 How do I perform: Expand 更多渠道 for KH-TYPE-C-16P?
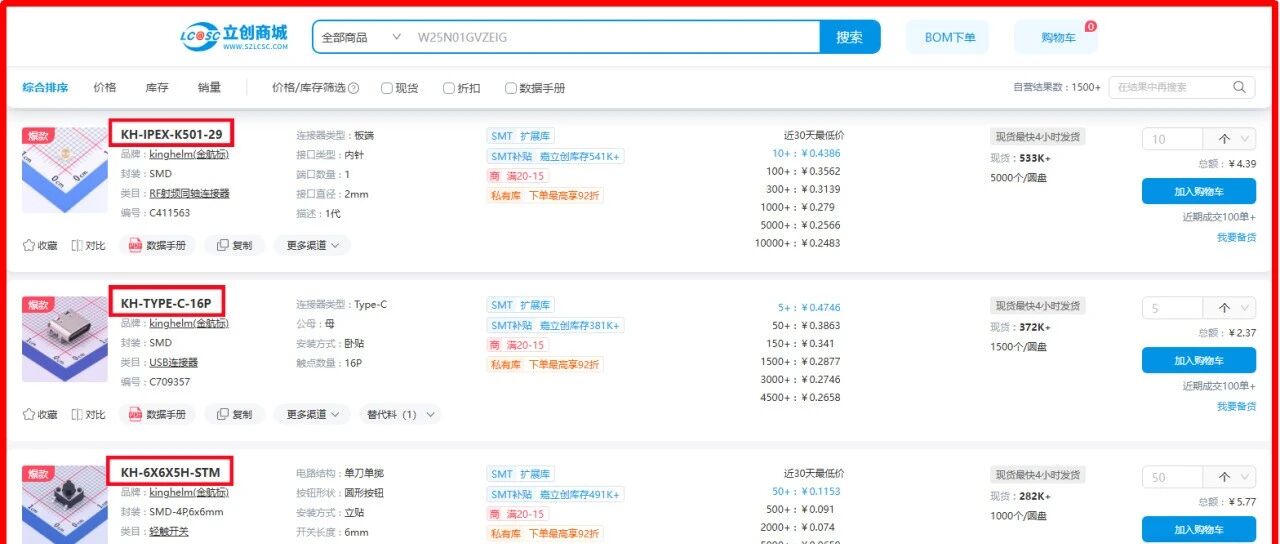tap(312, 414)
